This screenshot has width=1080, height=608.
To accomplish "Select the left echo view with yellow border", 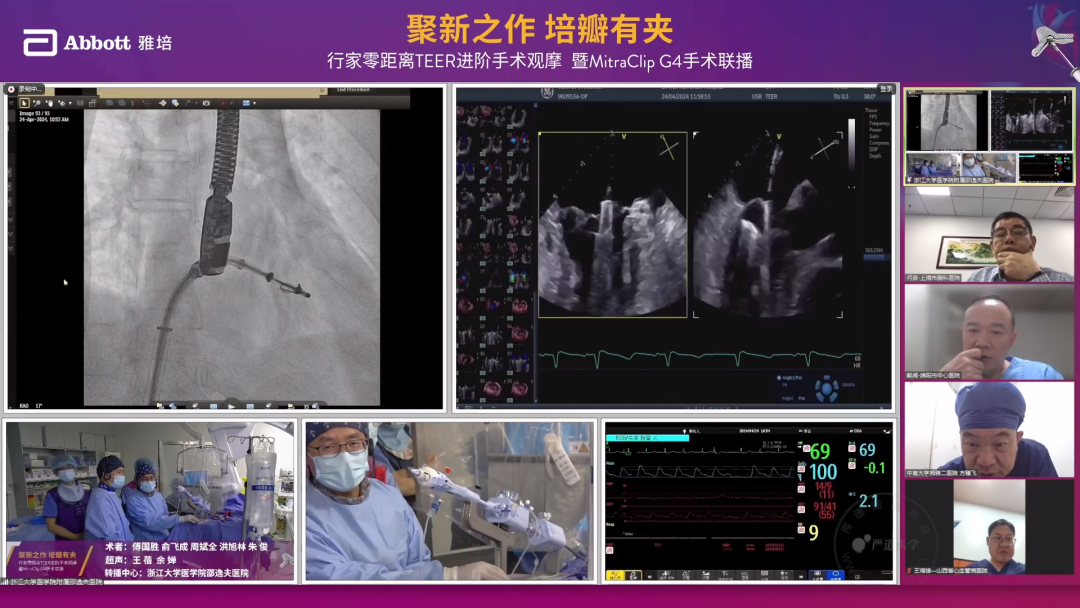I will pos(612,224).
